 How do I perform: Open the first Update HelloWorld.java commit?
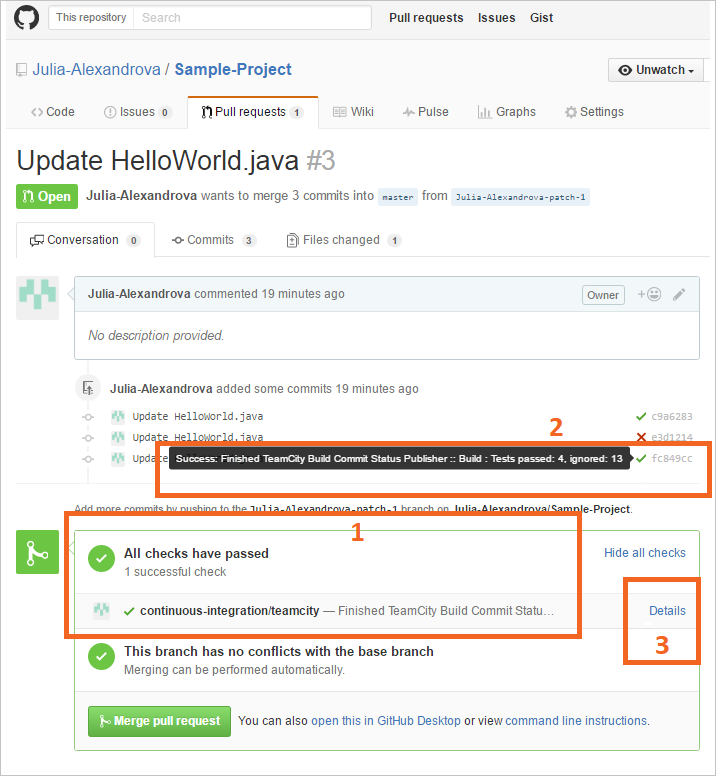tap(197, 416)
